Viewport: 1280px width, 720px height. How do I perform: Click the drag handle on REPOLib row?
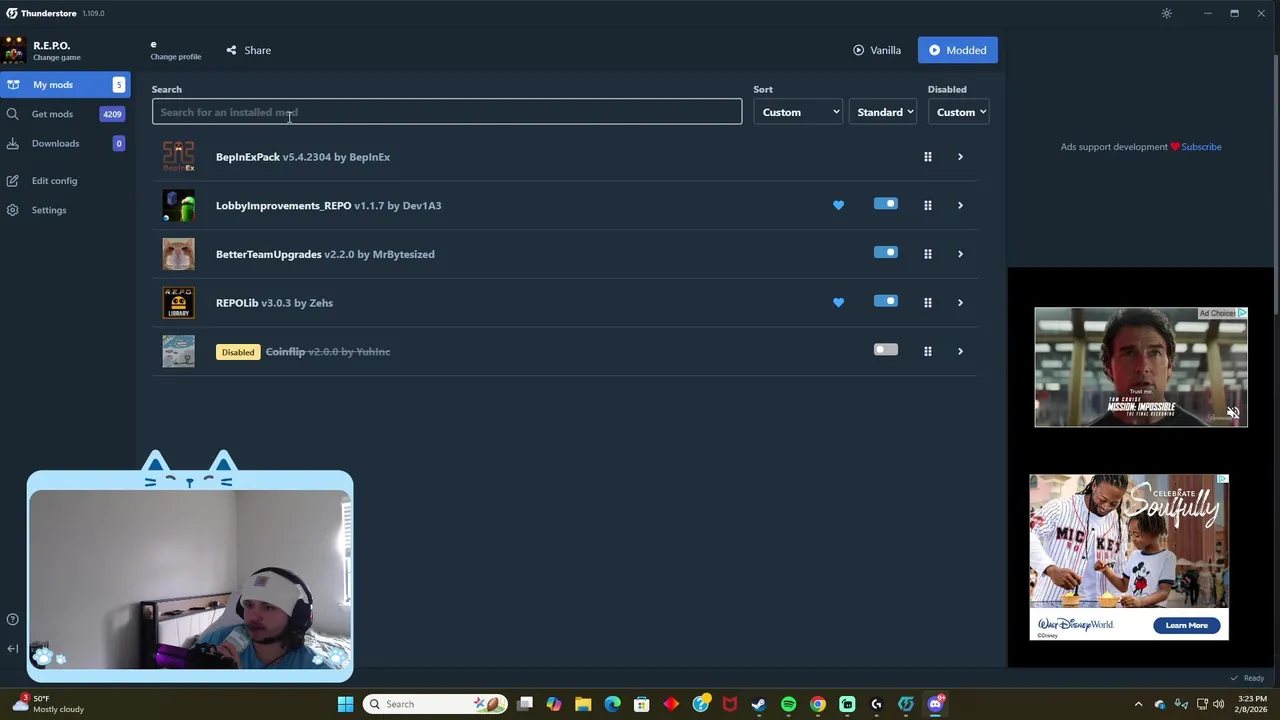pos(927,302)
